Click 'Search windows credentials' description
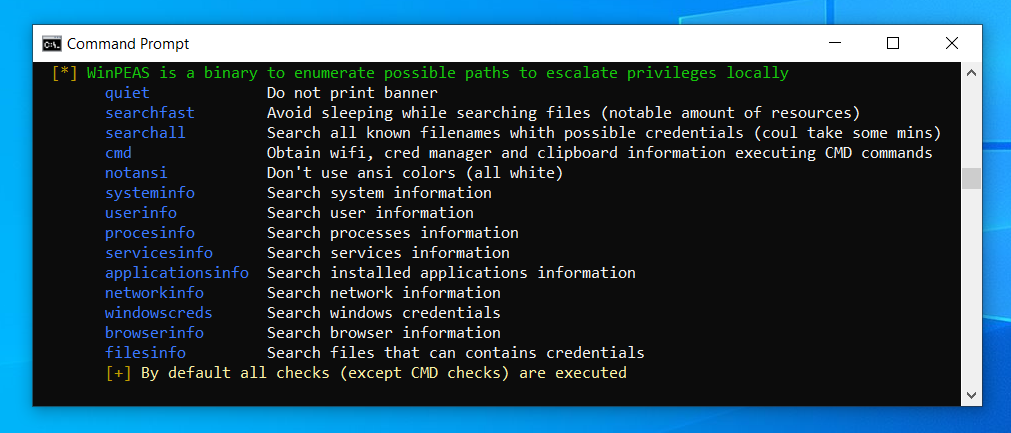This screenshot has height=433, width=1011. [x=384, y=313]
